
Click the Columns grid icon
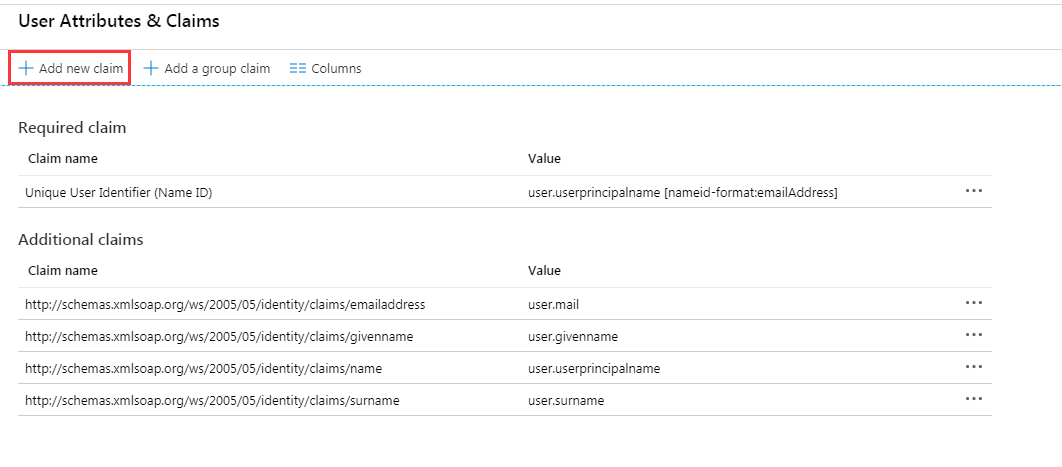(297, 69)
